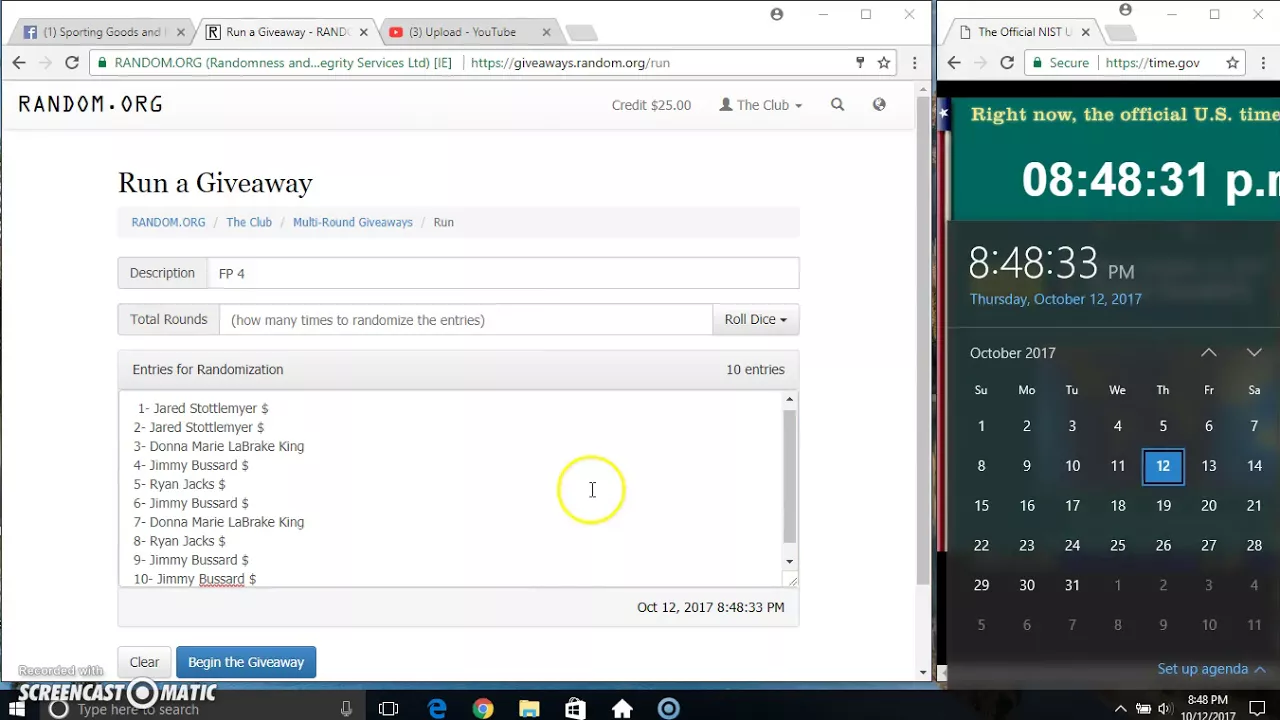Image resolution: width=1280 pixels, height=720 pixels.
Task: Expand Set up agenda in calendar flyout
Action: tap(1211, 669)
